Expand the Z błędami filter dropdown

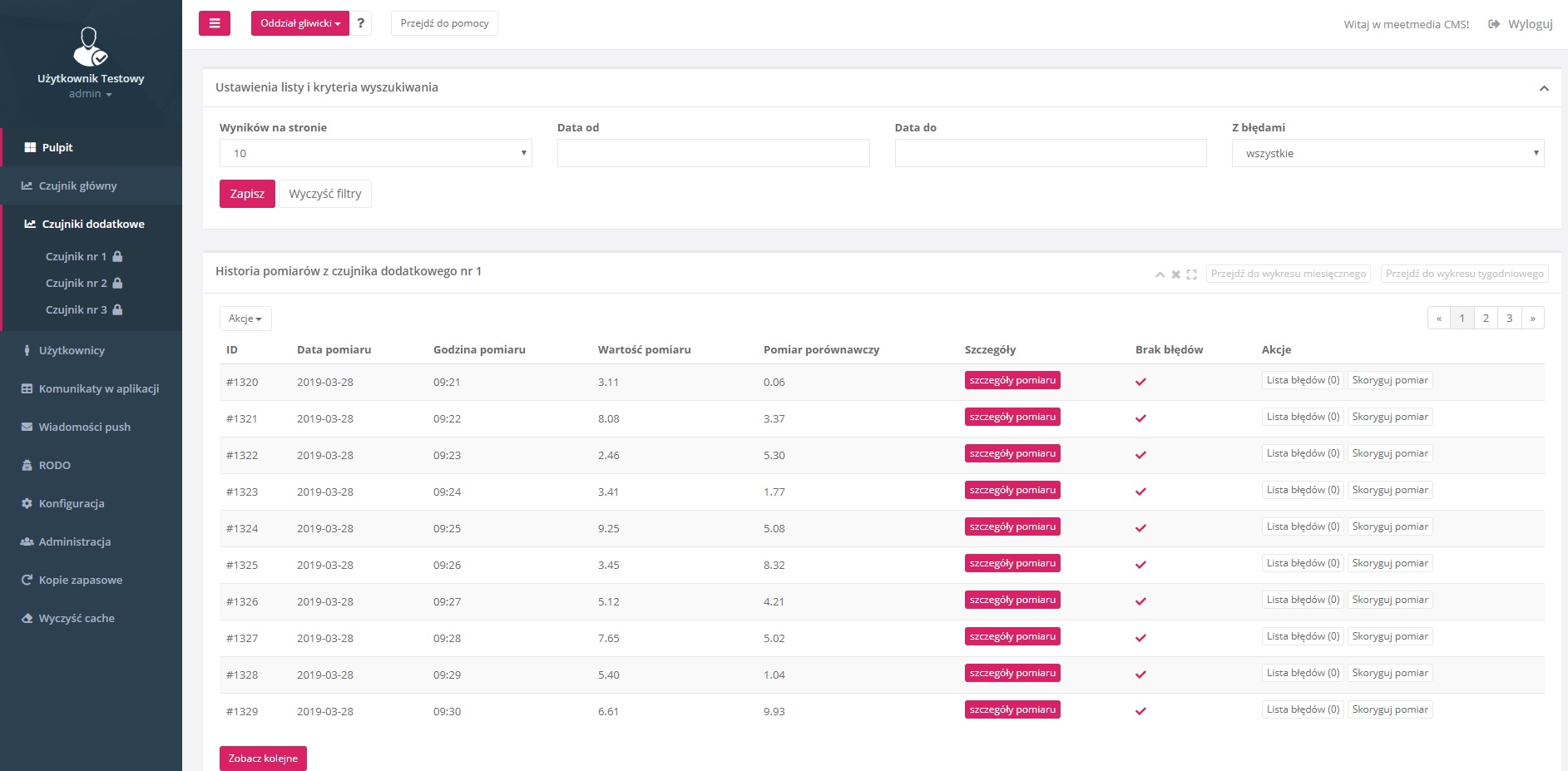tap(1387, 153)
